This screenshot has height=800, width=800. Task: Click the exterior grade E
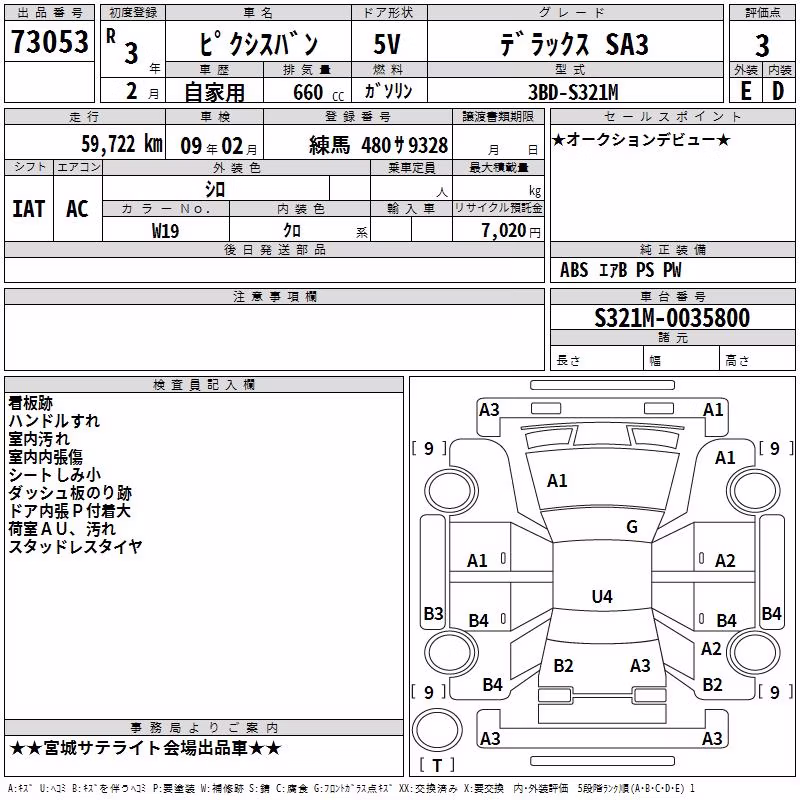coord(745,91)
